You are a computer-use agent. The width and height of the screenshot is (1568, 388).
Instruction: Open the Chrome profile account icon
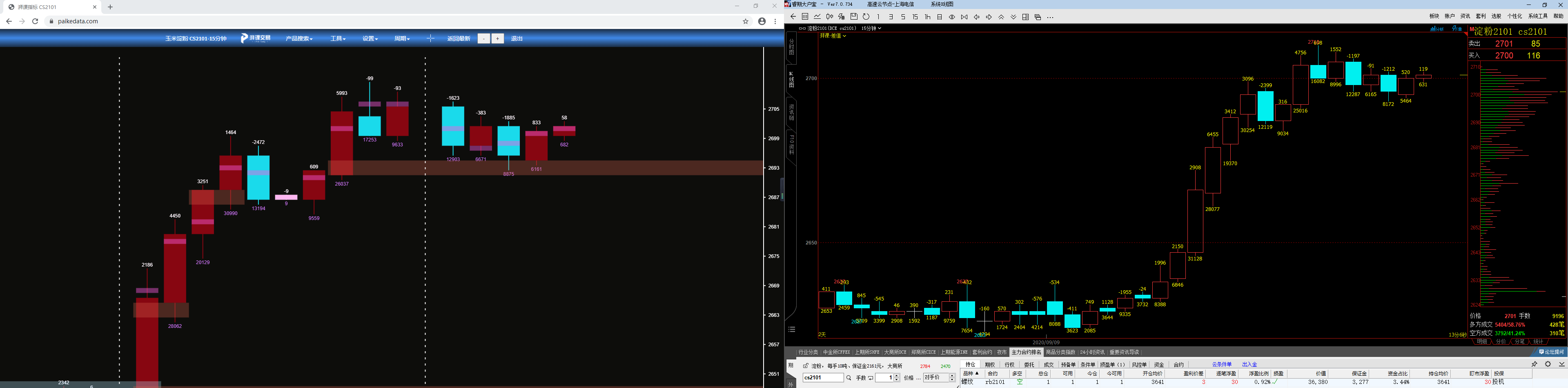click(x=762, y=21)
